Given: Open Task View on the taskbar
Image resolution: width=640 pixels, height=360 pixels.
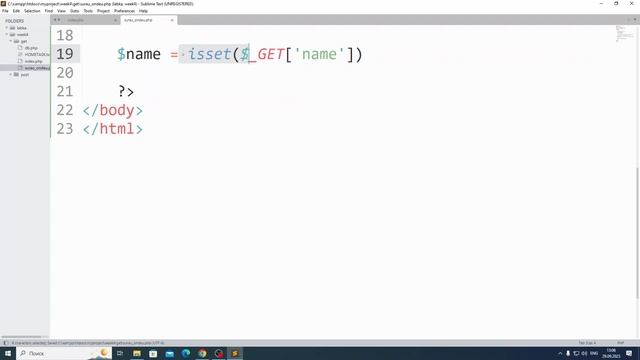Looking at the screenshot, I should coord(120,353).
